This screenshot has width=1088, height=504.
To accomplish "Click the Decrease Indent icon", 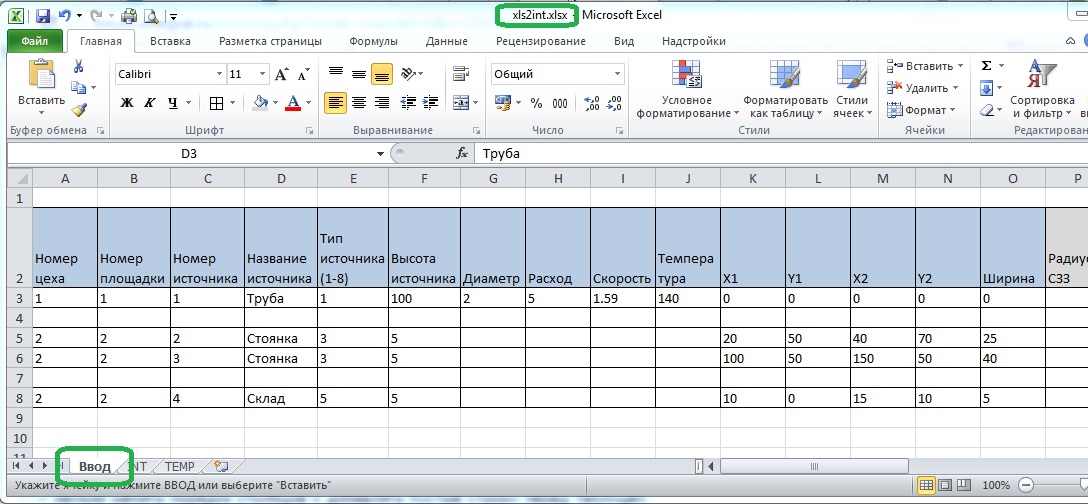I will [x=408, y=103].
